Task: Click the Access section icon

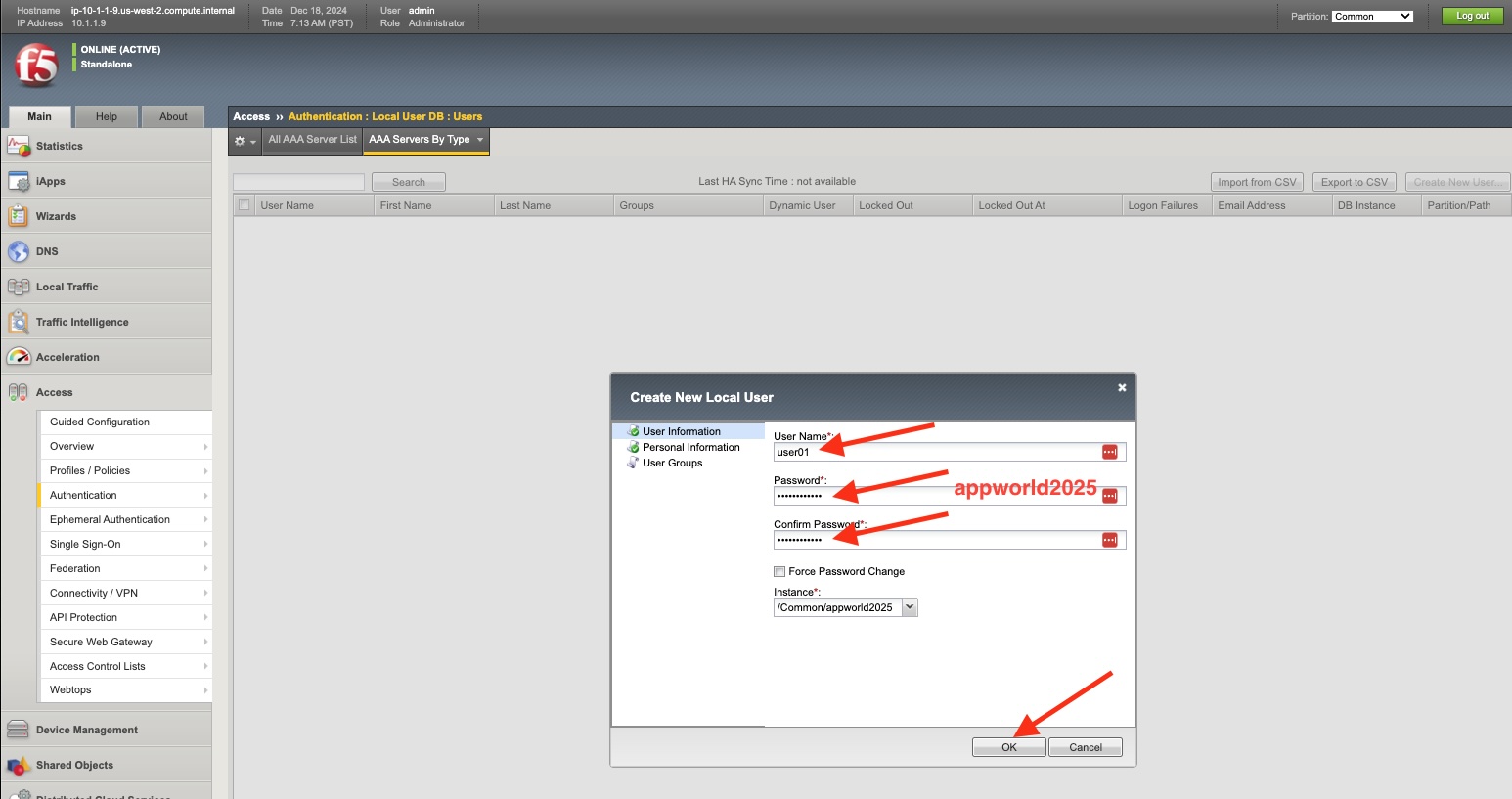Action: point(19,392)
